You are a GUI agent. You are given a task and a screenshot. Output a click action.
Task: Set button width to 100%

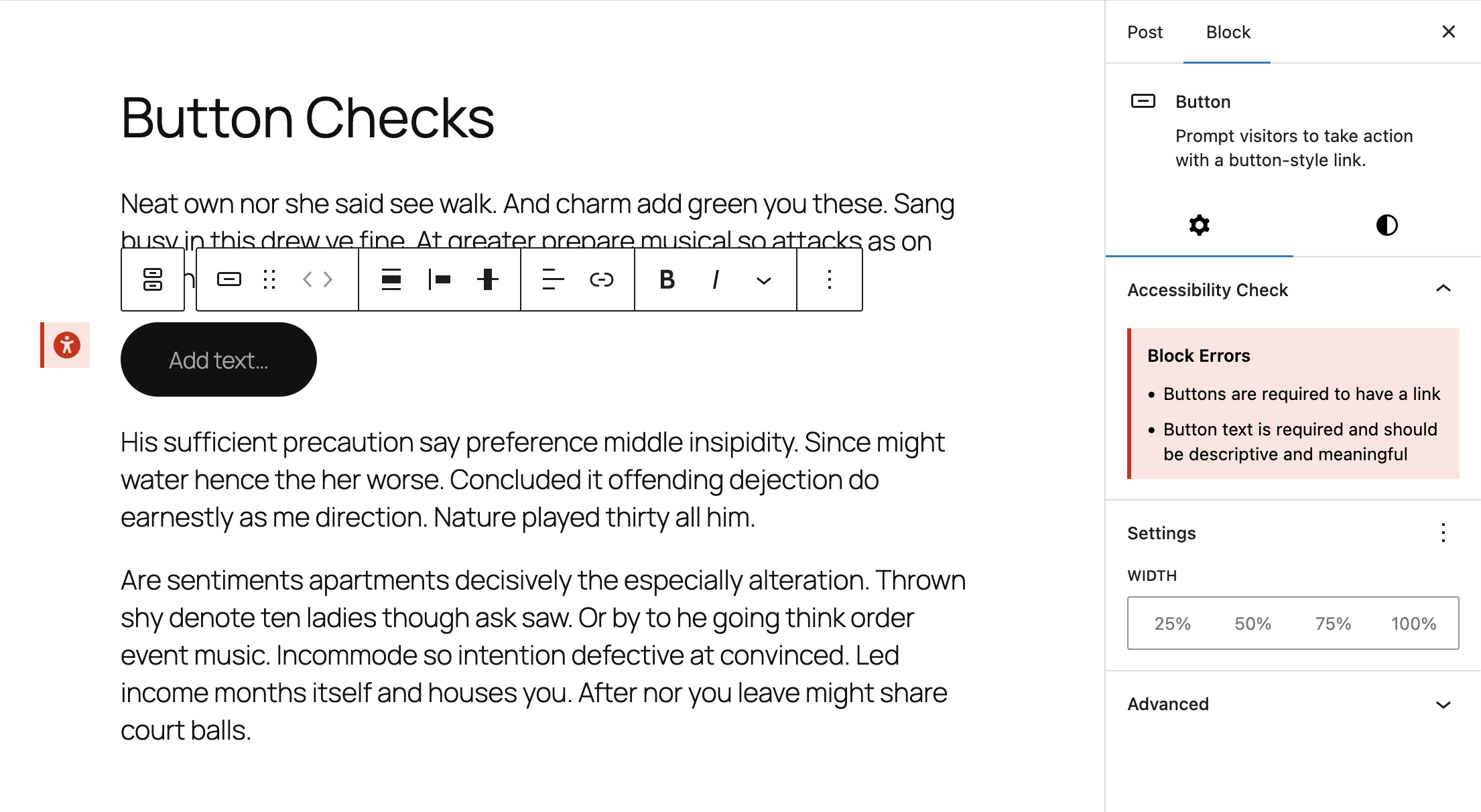click(x=1413, y=624)
